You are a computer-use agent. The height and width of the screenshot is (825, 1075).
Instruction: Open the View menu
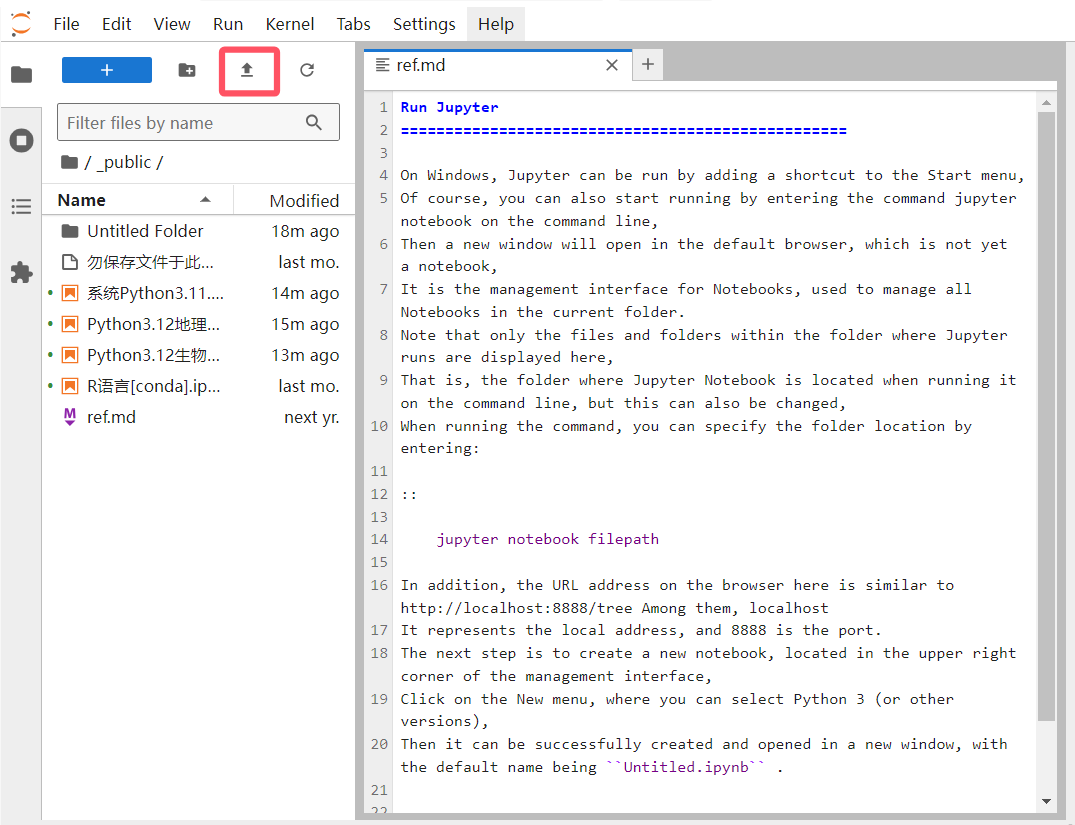coord(172,24)
